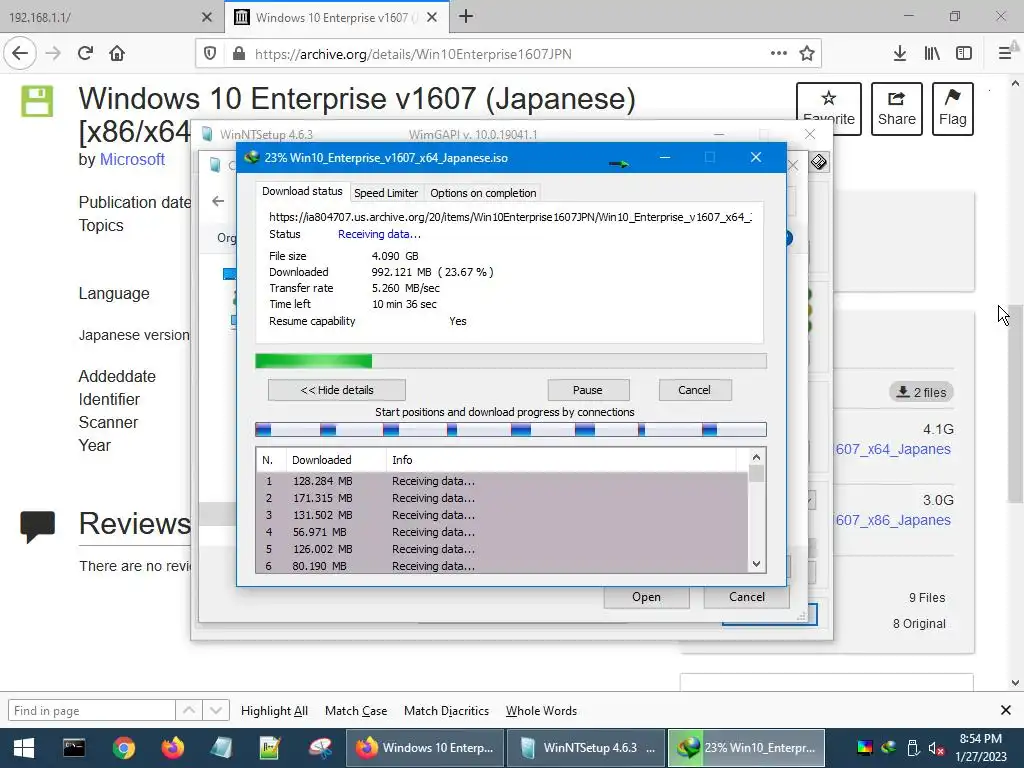
Task: Expand the 2 files download list
Action: pyautogui.click(x=921, y=392)
